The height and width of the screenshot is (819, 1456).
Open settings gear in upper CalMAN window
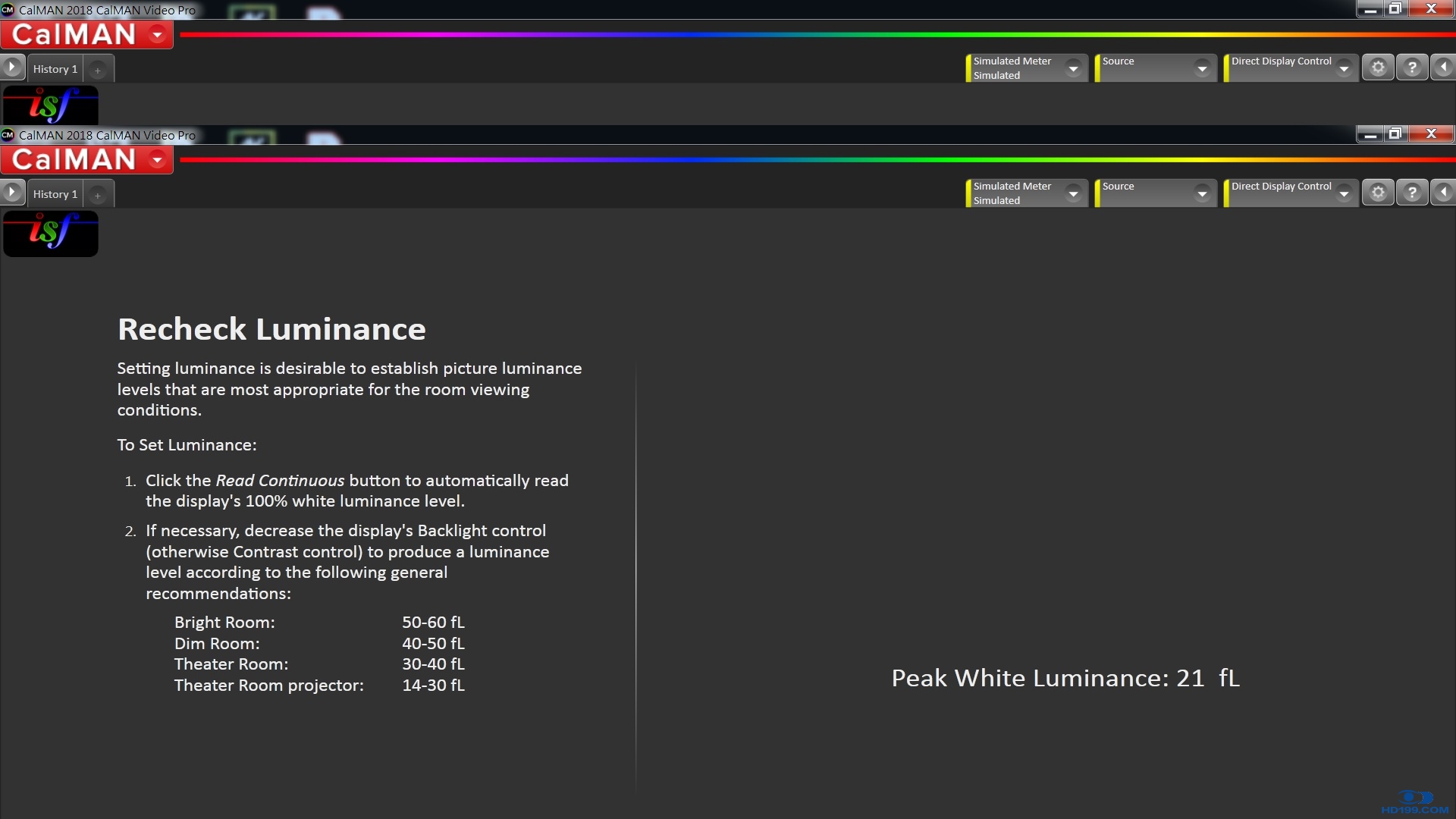(x=1378, y=67)
